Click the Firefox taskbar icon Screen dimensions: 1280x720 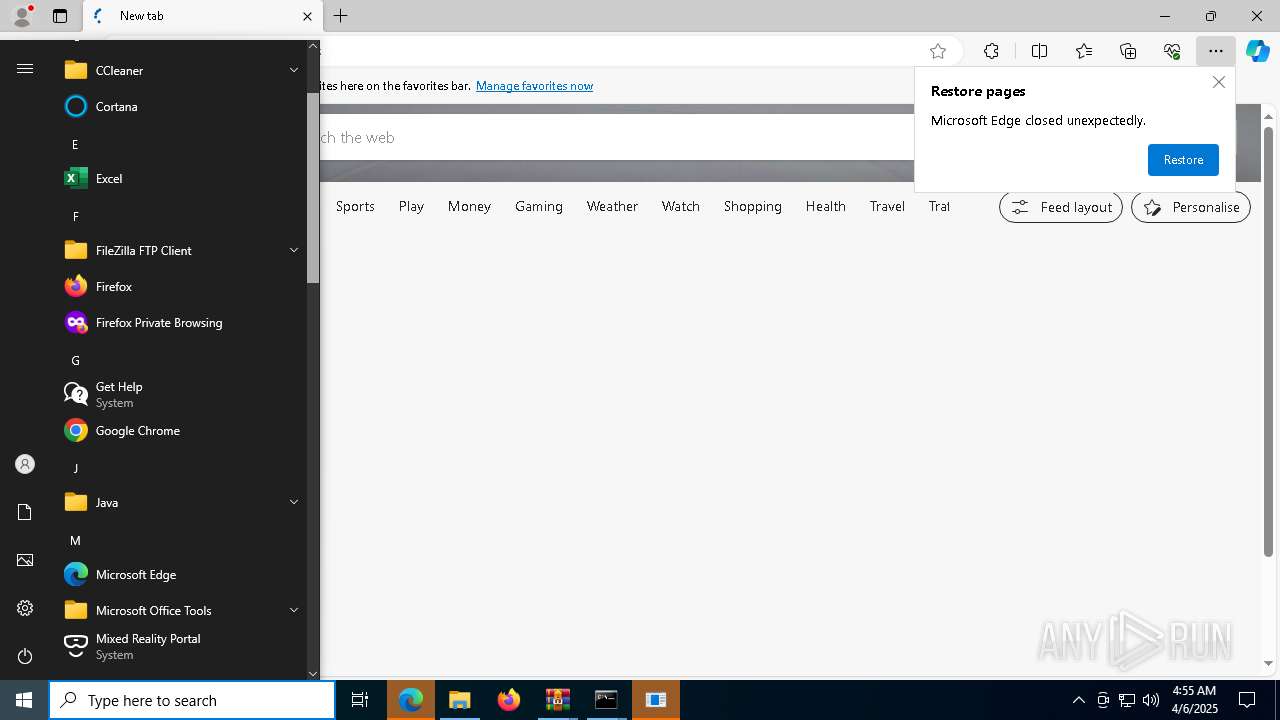pos(509,700)
